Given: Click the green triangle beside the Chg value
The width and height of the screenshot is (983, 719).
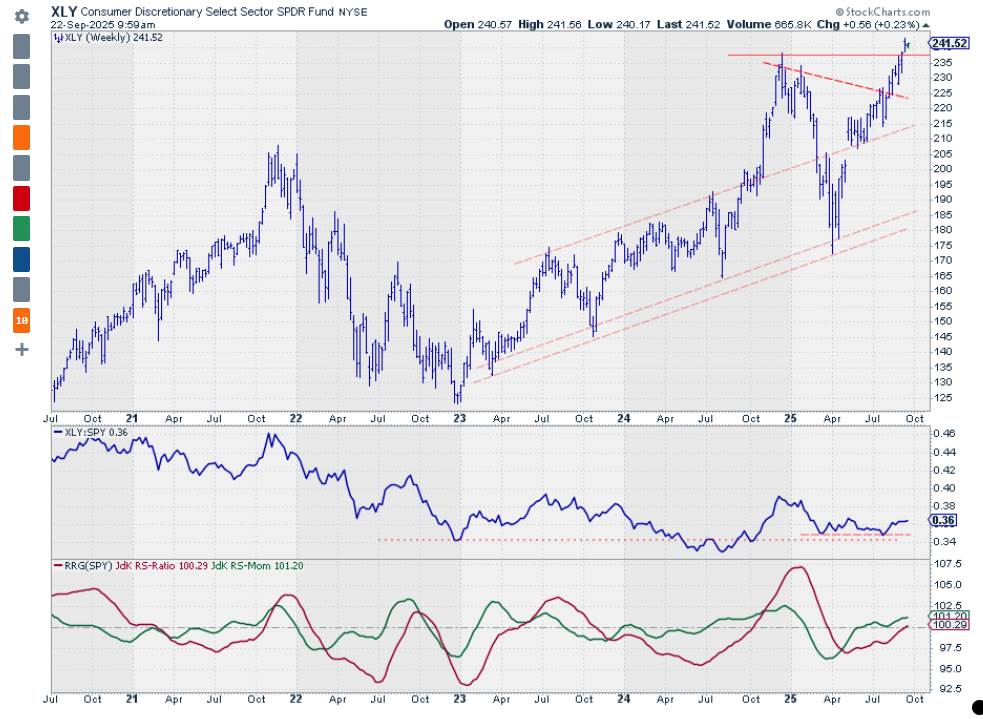Looking at the screenshot, I should click(x=925, y=23).
